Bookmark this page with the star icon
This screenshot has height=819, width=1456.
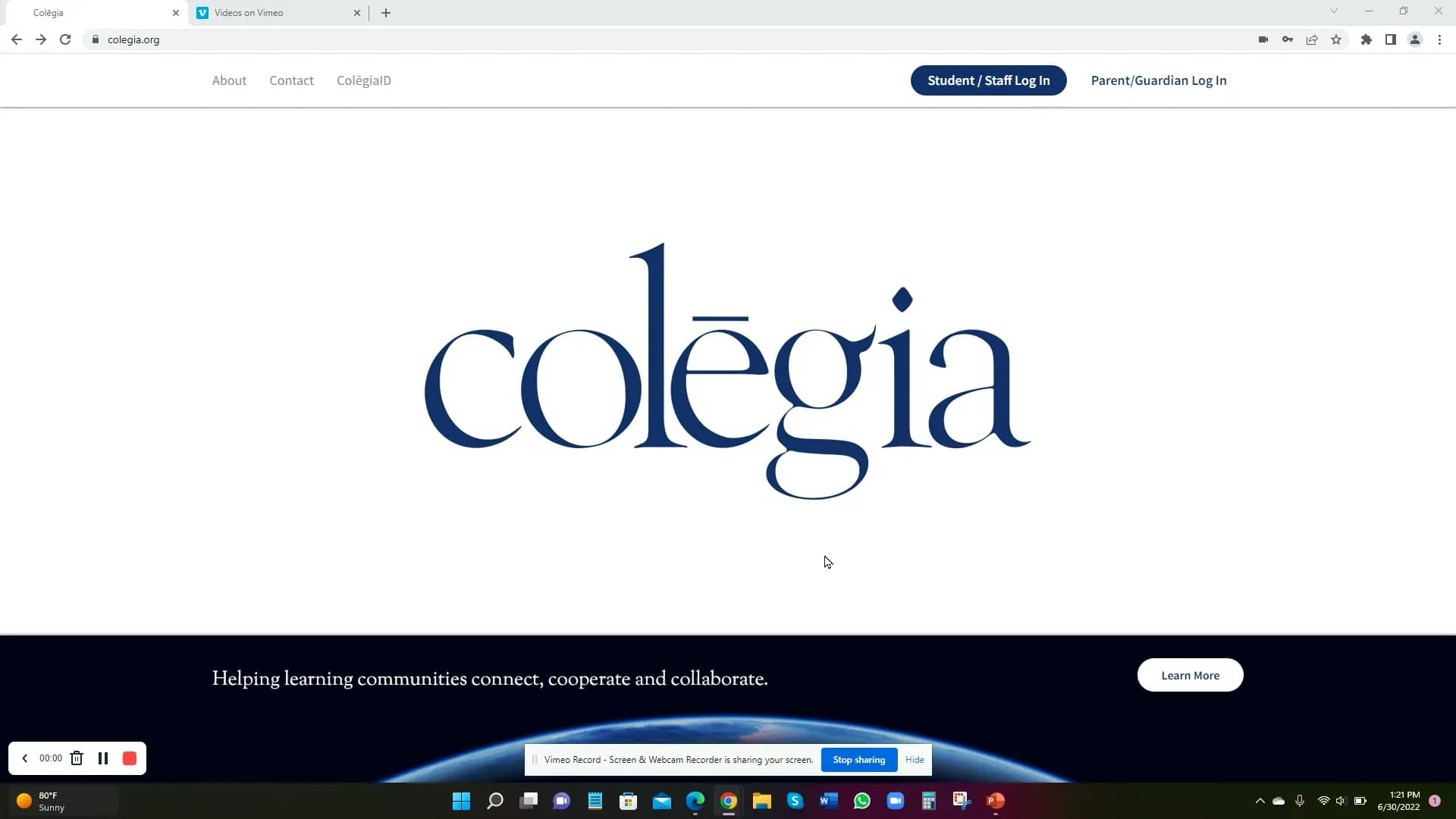pyautogui.click(x=1336, y=39)
